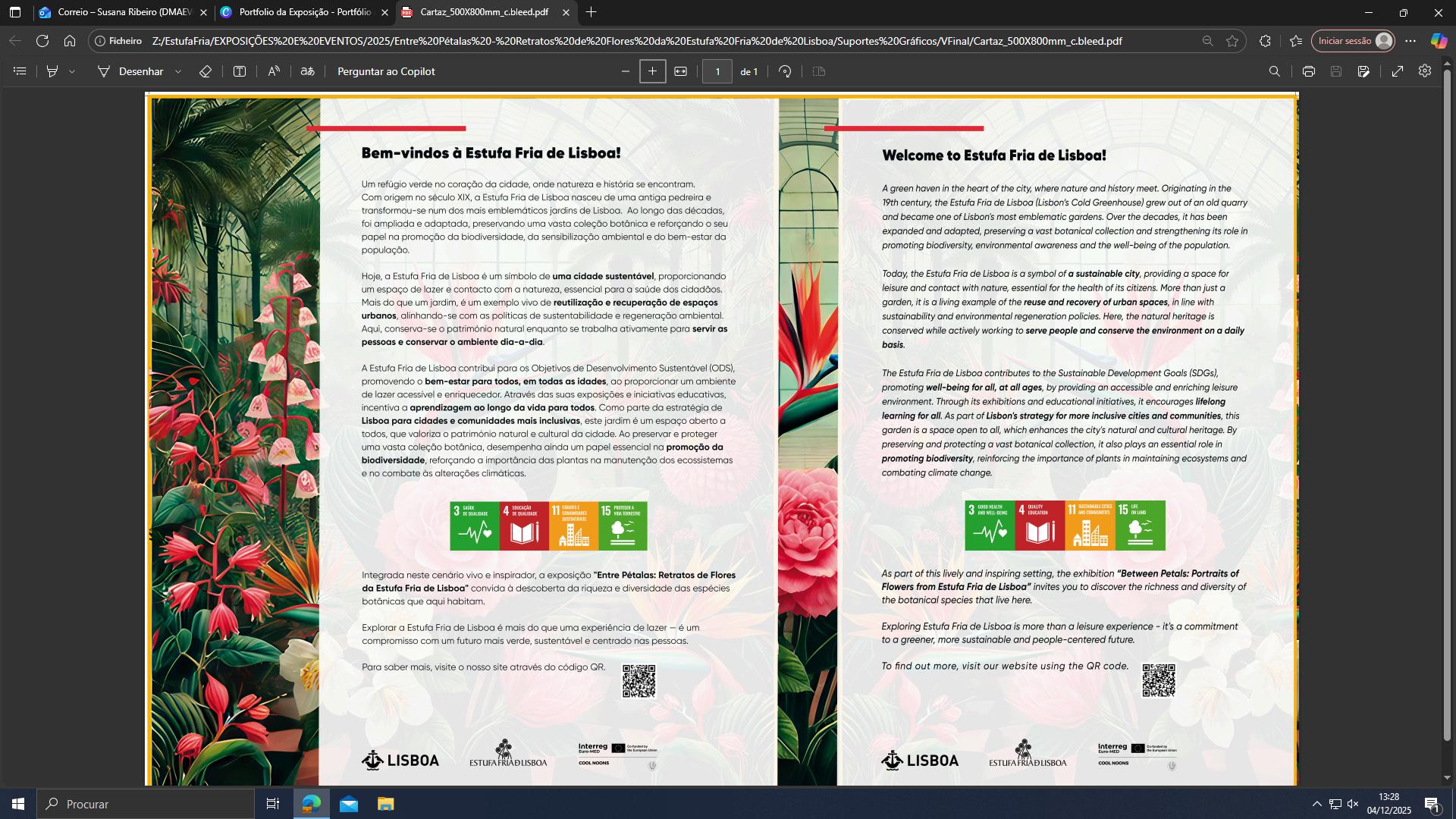Click the page number input field
Image resolution: width=1456 pixels, height=819 pixels.
[x=717, y=71]
